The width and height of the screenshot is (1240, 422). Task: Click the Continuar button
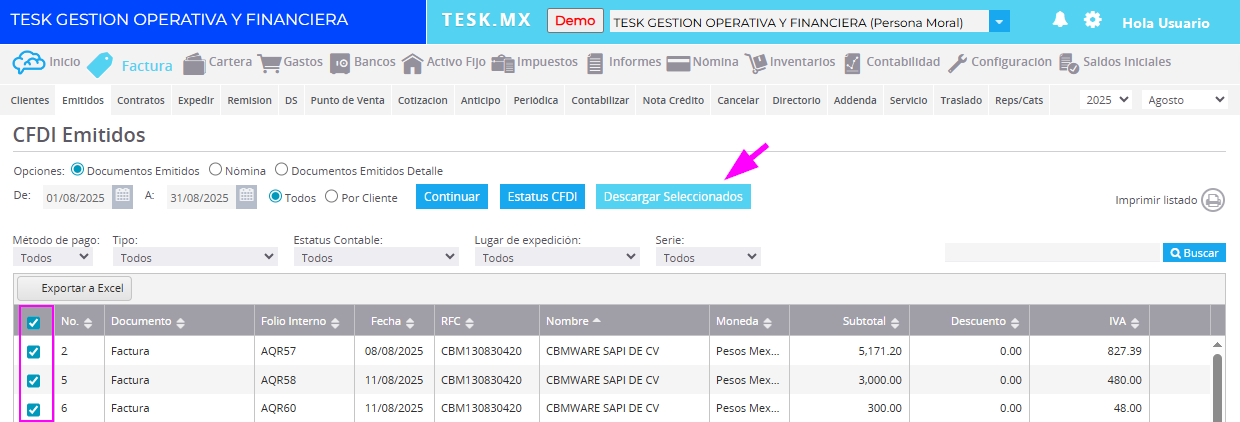point(452,196)
